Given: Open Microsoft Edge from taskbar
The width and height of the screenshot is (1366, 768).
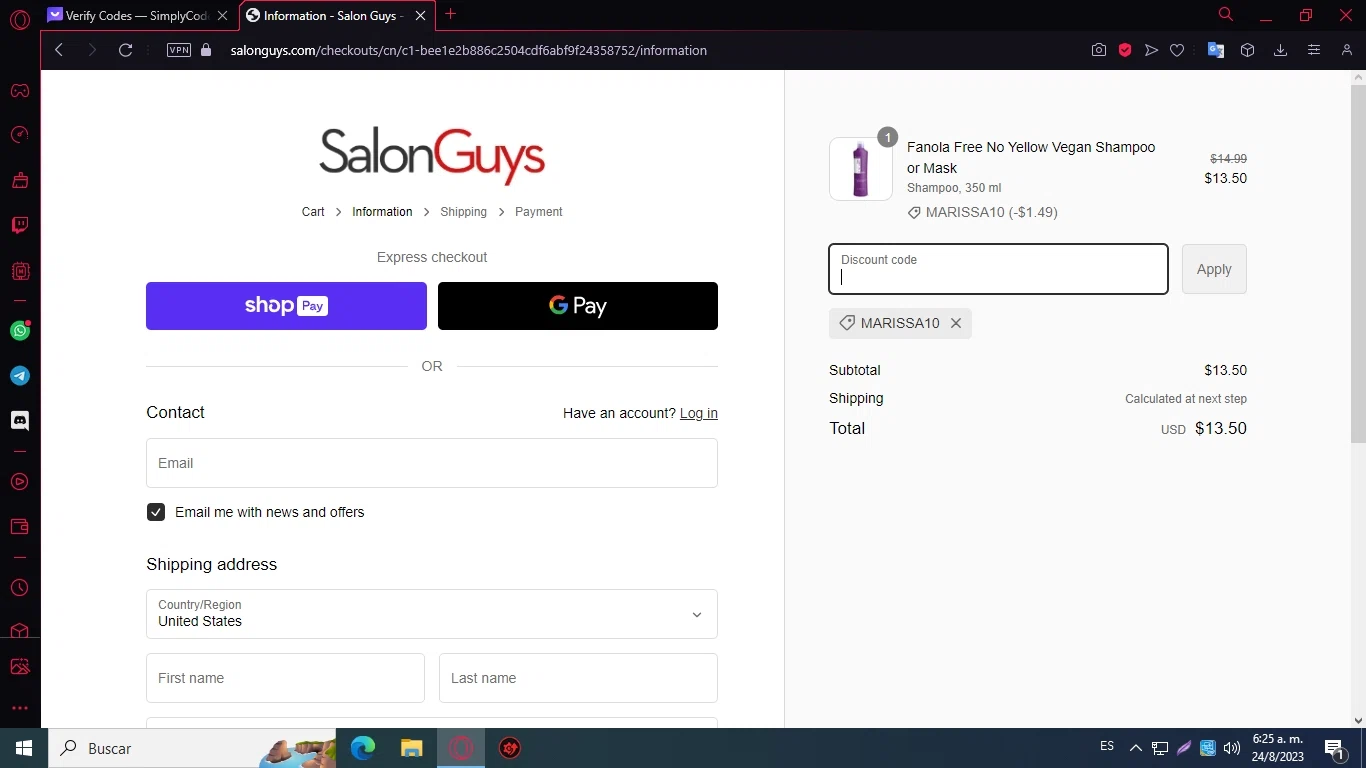Looking at the screenshot, I should 363,748.
